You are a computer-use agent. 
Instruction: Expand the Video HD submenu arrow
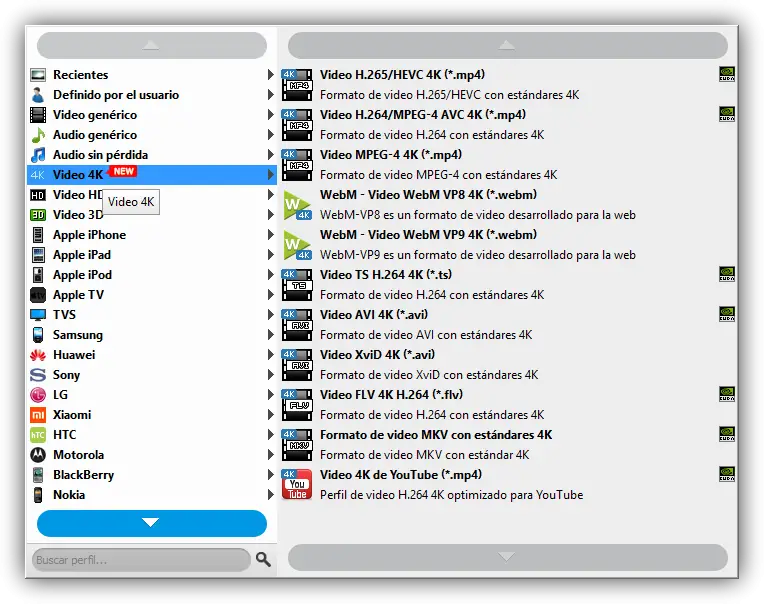[271, 195]
